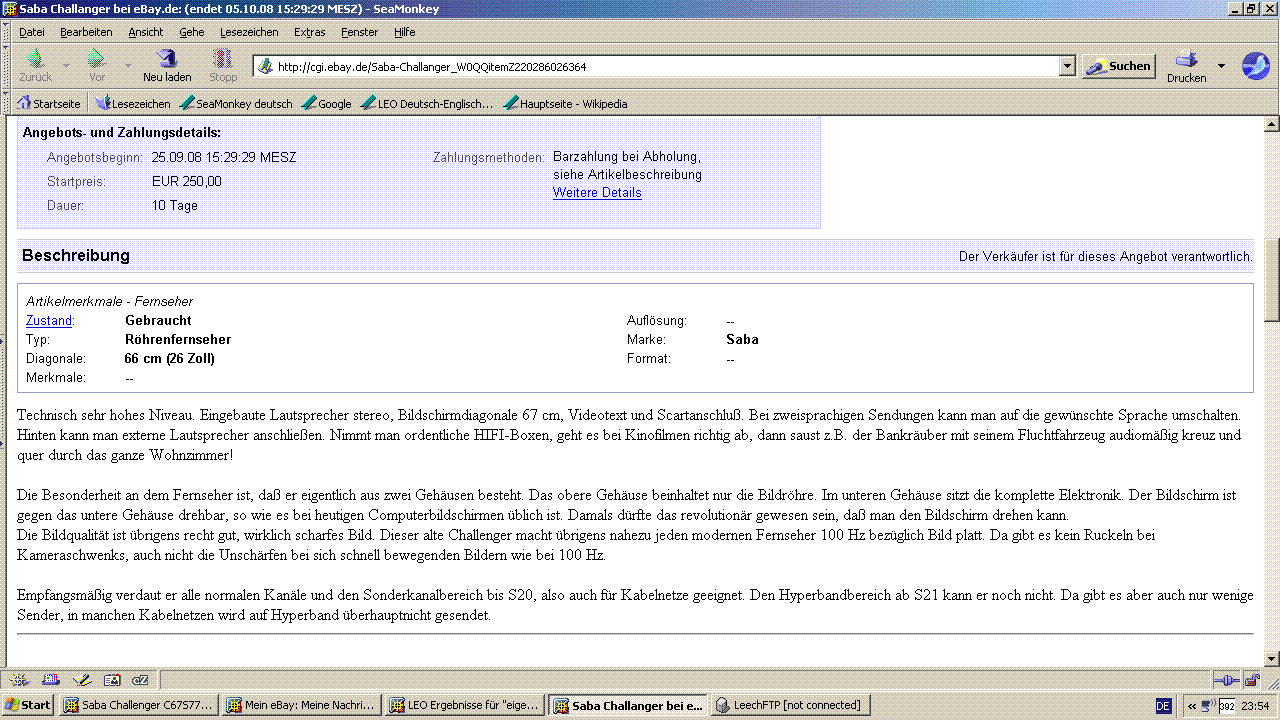Viewport: 1280px width, 720px height.
Task: Click the page icon in address bar
Action: click(265, 67)
